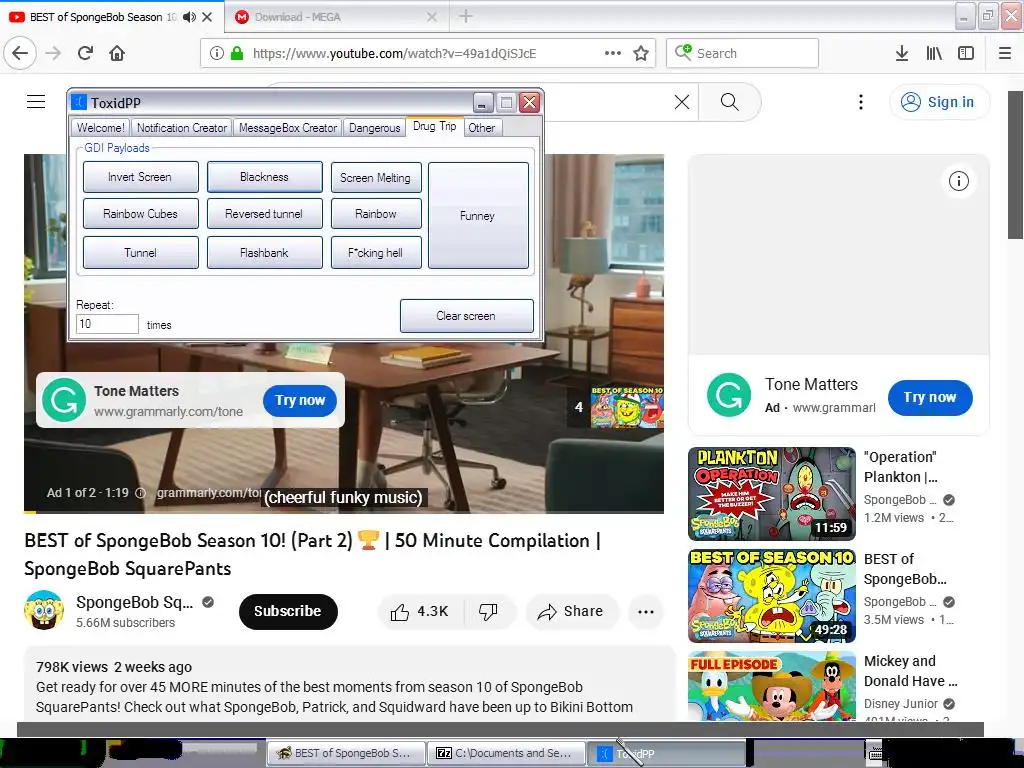Go back with the browser back arrow
The image size is (1024, 768).
(20, 53)
